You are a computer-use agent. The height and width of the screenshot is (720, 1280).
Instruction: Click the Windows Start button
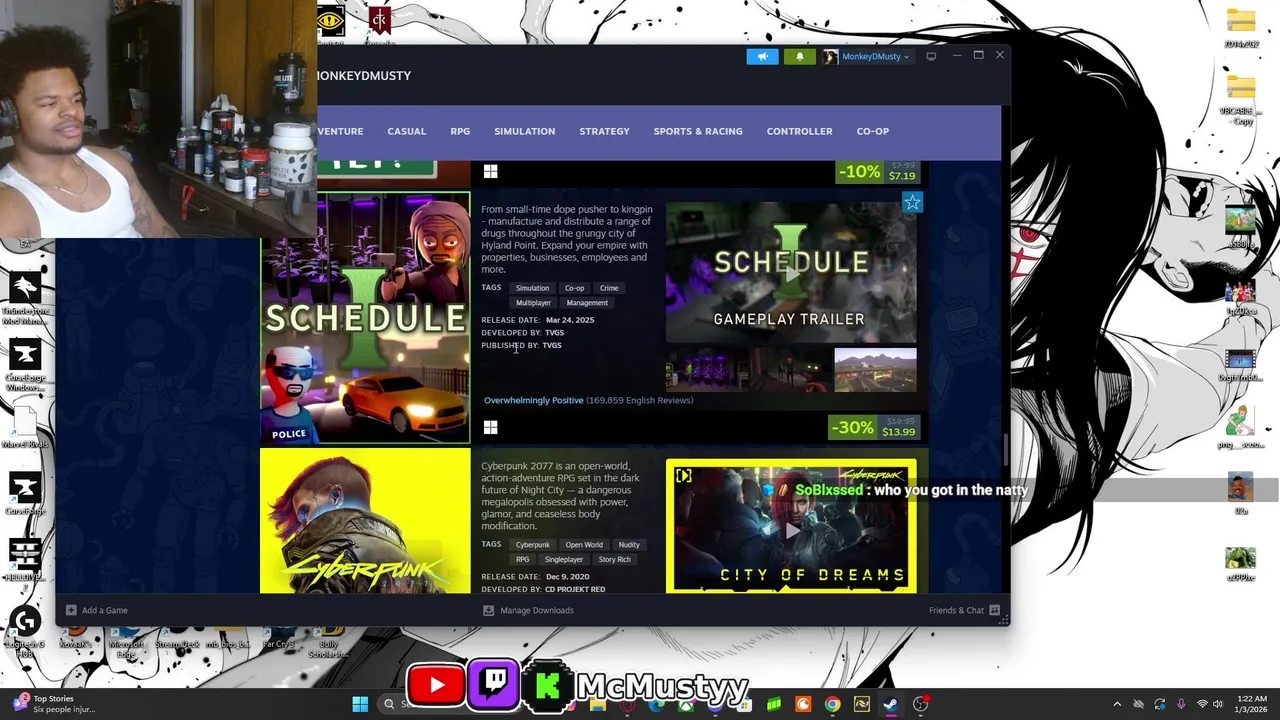360,704
